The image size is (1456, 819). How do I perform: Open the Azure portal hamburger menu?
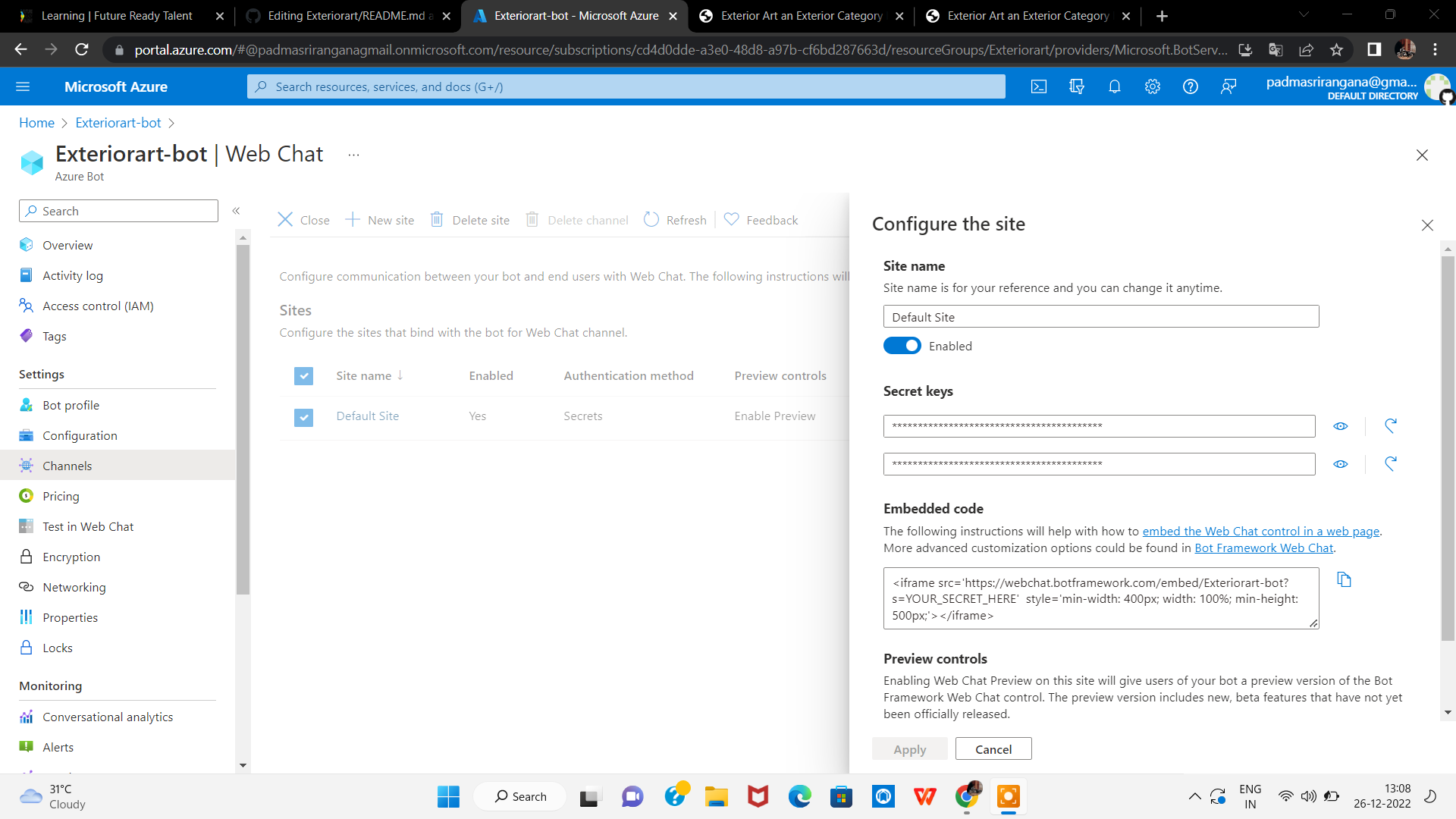click(x=23, y=86)
